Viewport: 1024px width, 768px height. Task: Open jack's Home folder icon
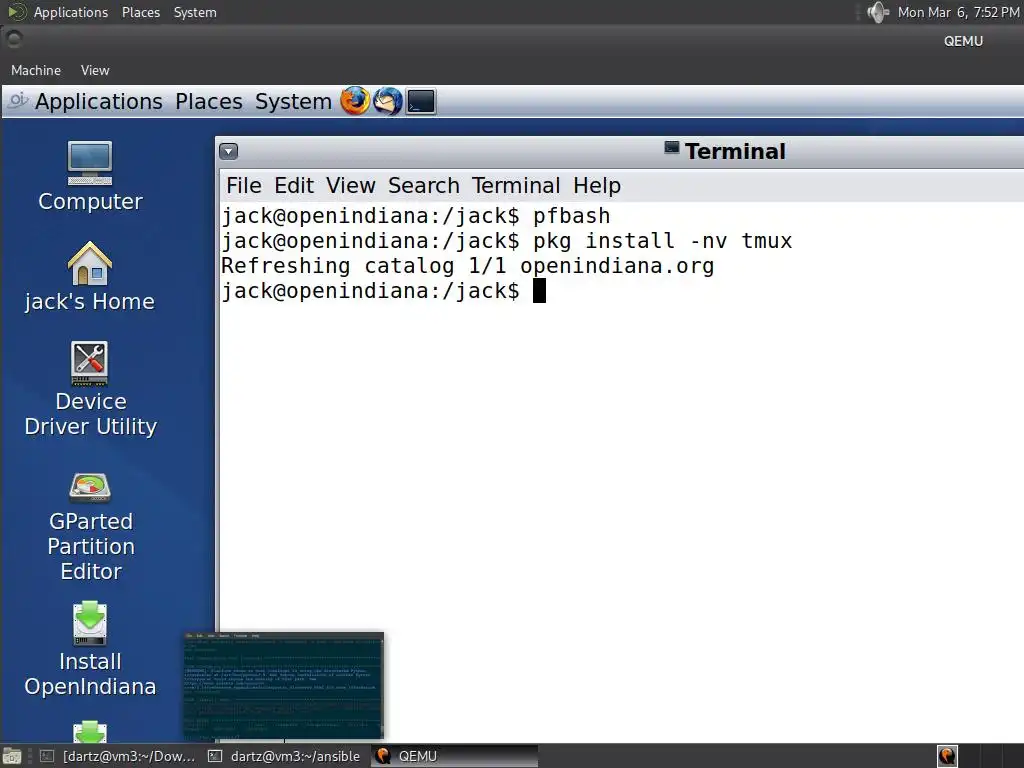89,277
